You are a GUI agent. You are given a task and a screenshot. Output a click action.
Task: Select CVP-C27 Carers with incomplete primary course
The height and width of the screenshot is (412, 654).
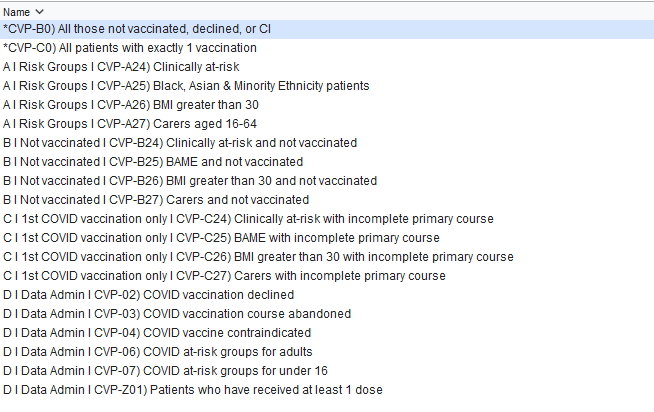pyautogui.click(x=224, y=276)
